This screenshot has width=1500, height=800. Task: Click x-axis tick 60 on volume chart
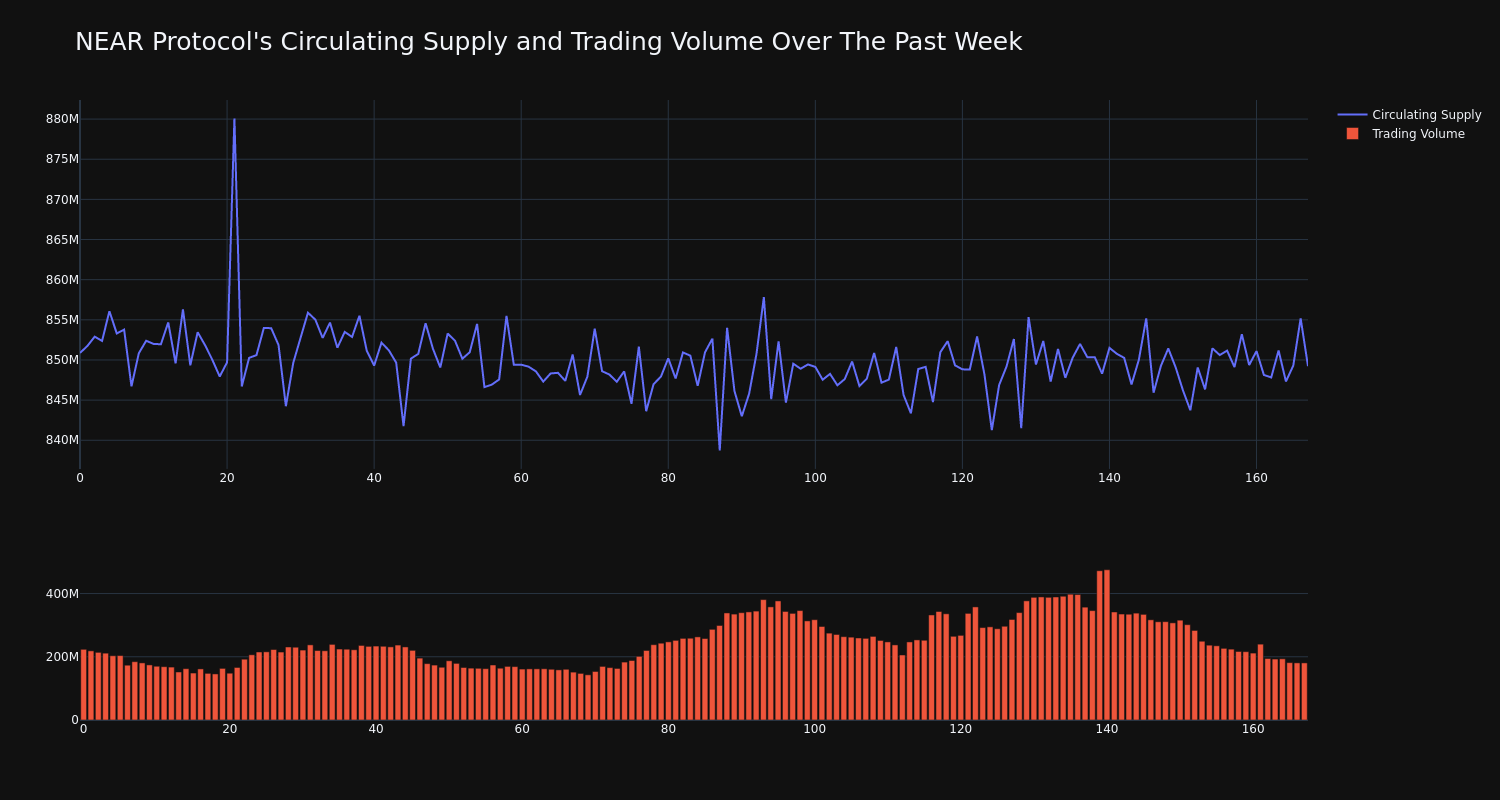click(522, 729)
